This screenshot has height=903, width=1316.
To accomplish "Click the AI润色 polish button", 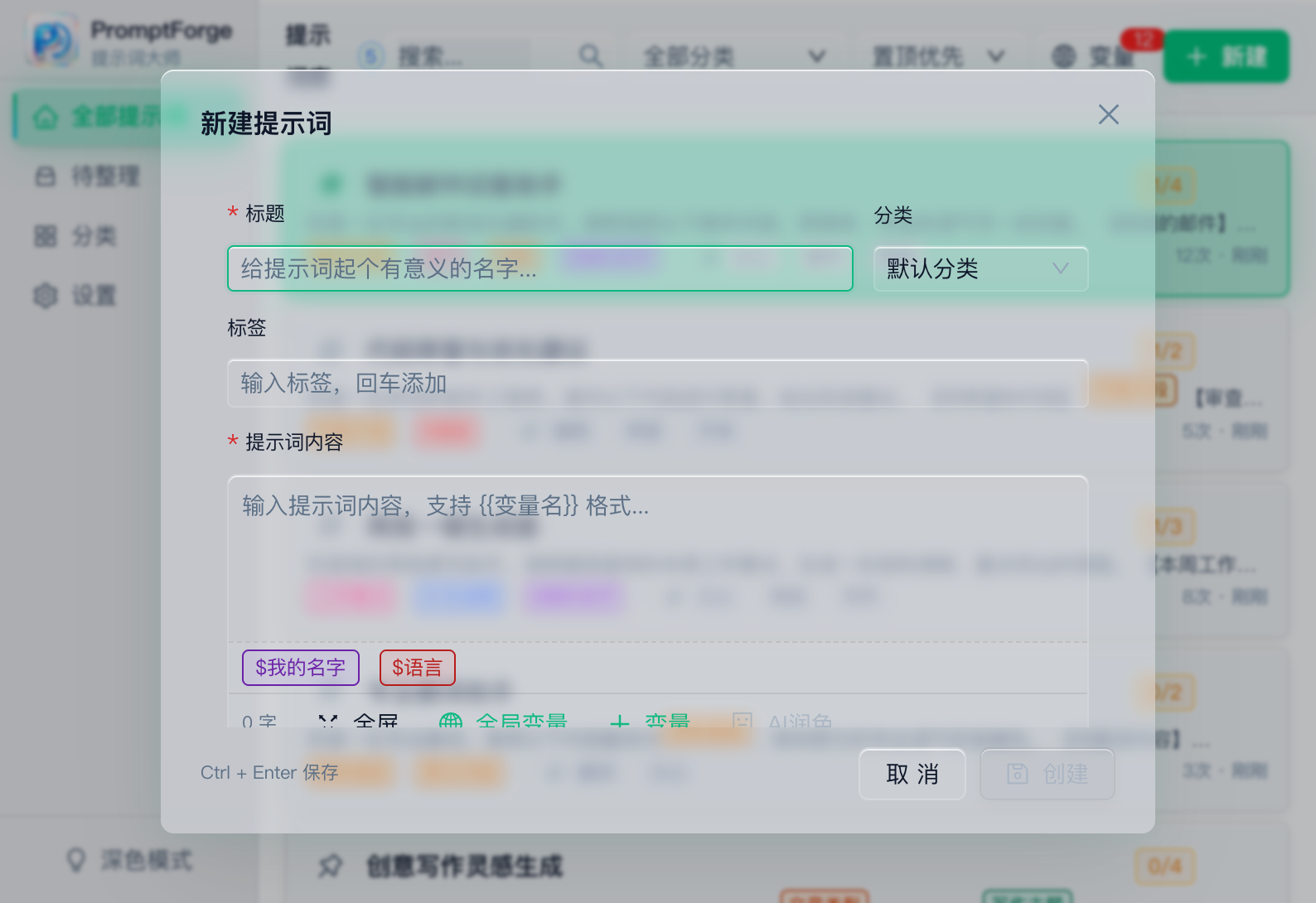I will (x=782, y=721).
